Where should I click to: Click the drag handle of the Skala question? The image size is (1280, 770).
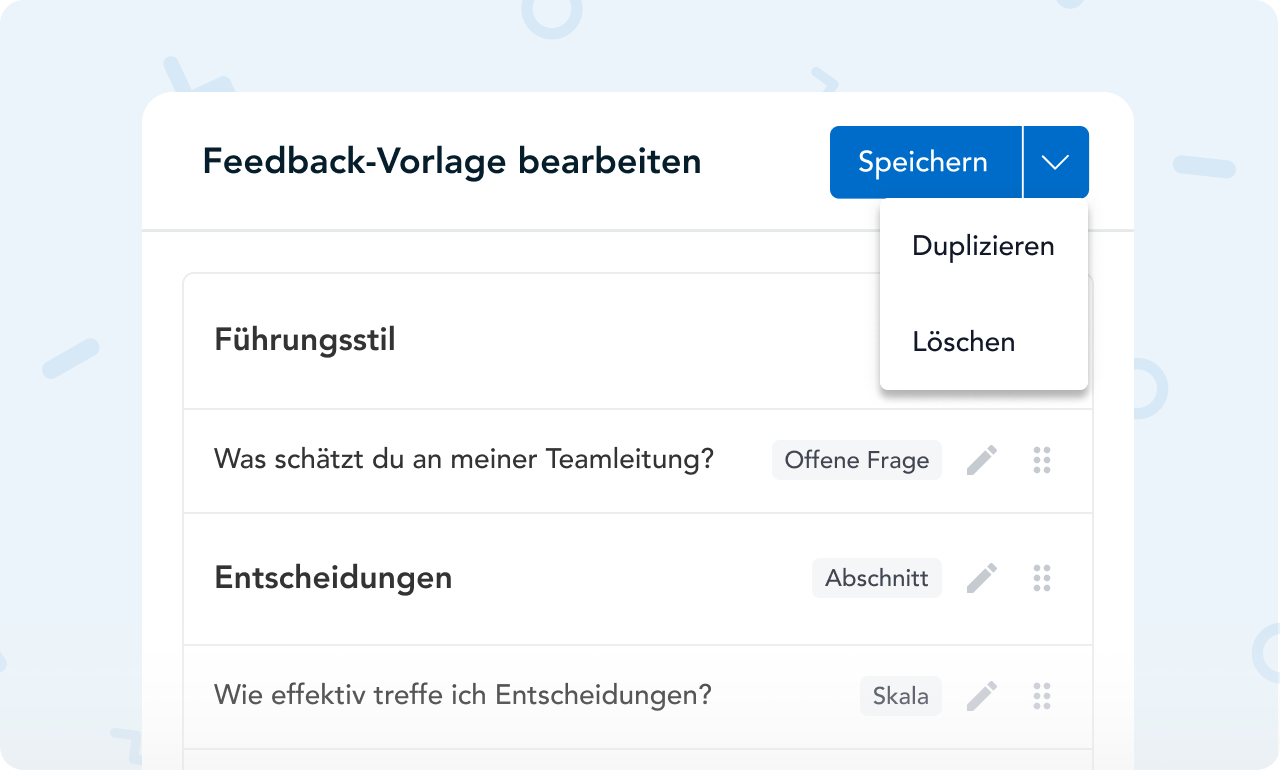(1042, 696)
